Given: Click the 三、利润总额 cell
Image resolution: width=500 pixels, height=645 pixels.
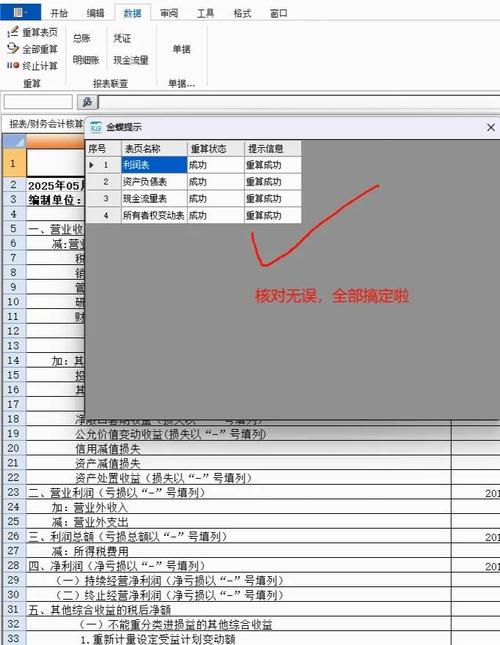Looking at the screenshot, I should (239, 536).
